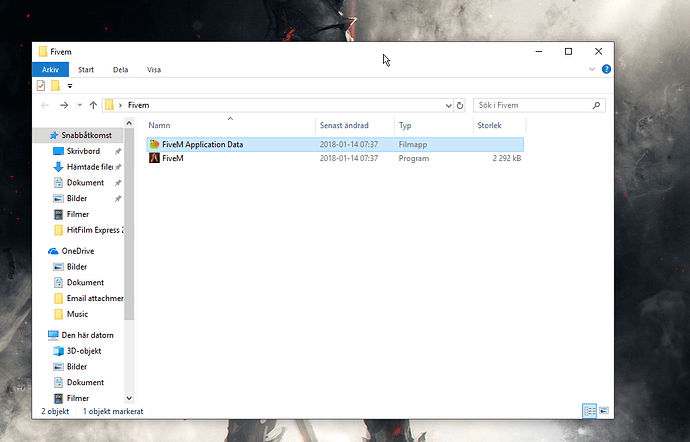
Task: Select OneDrive in the navigation pane
Action: tap(78, 251)
